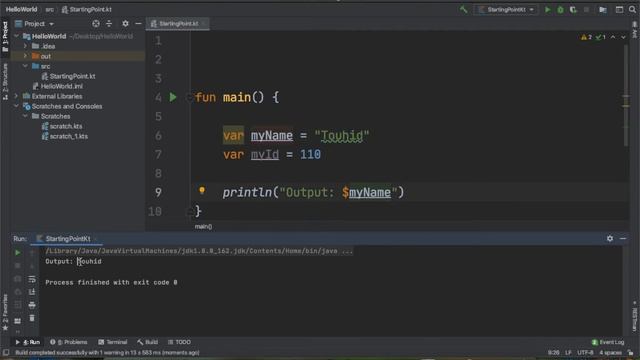Expand the out folder
640x360 pixels.
pyautogui.click(x=25, y=56)
